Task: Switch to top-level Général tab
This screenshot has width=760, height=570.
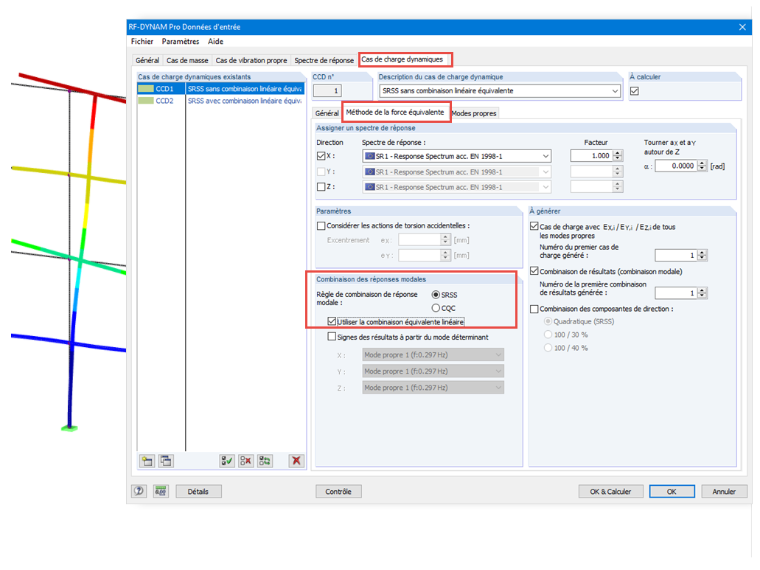Action: tap(147, 60)
